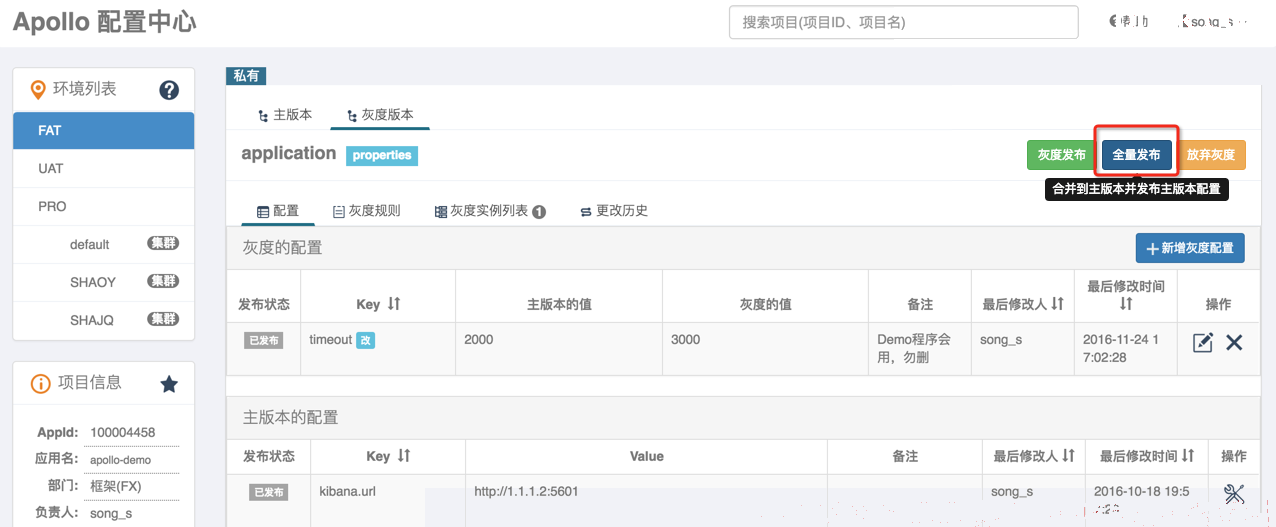Open the 更改历史 sub-tab
This screenshot has width=1276, height=527.
click(x=614, y=211)
